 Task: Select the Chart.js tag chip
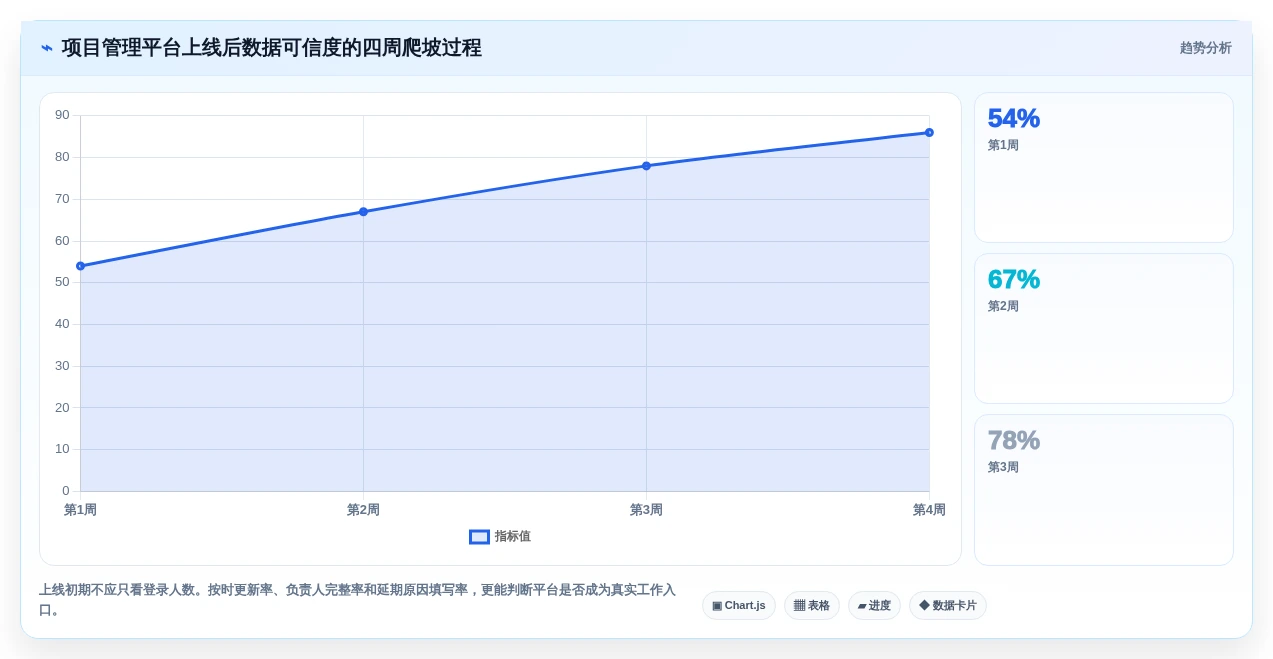coord(739,605)
